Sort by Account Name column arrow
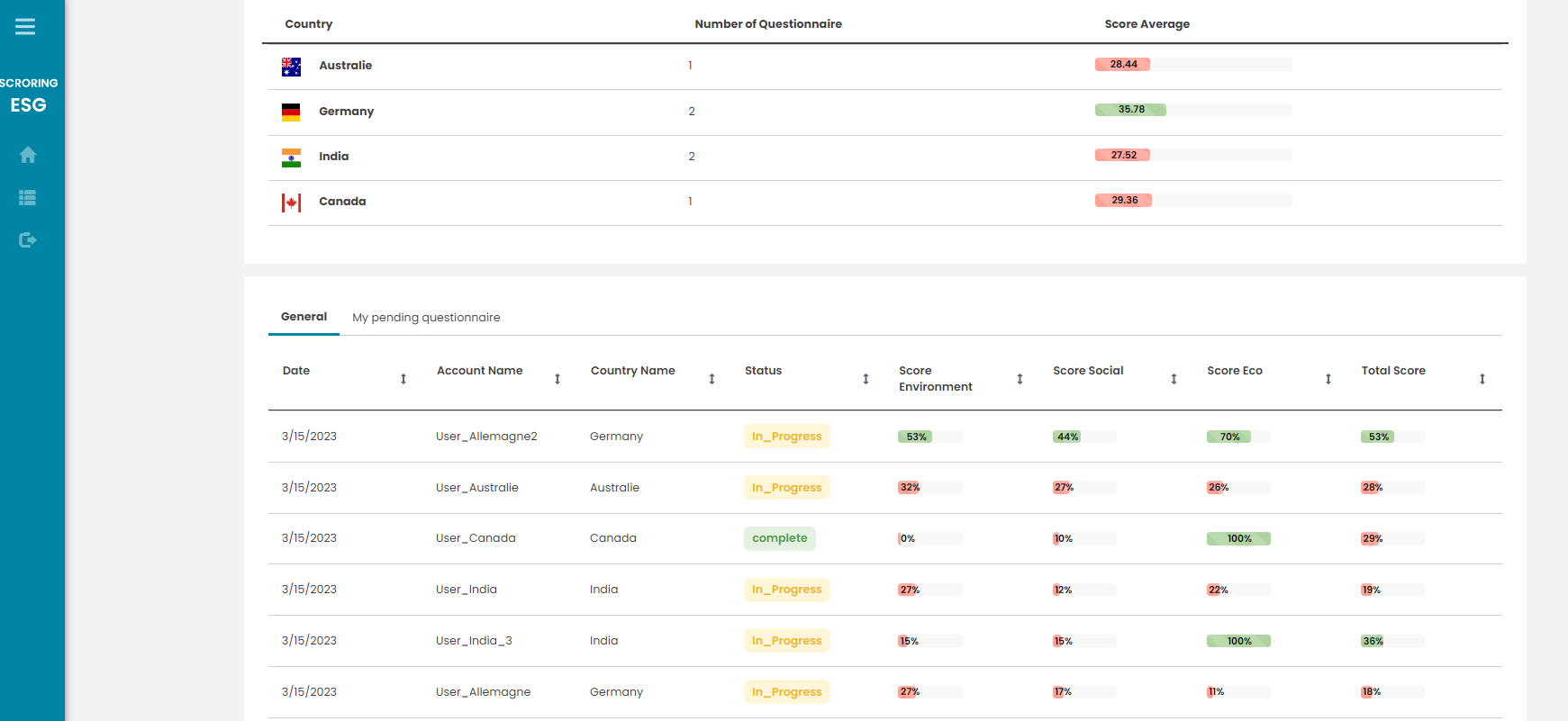Image resolution: width=1568 pixels, height=721 pixels. coord(557,379)
